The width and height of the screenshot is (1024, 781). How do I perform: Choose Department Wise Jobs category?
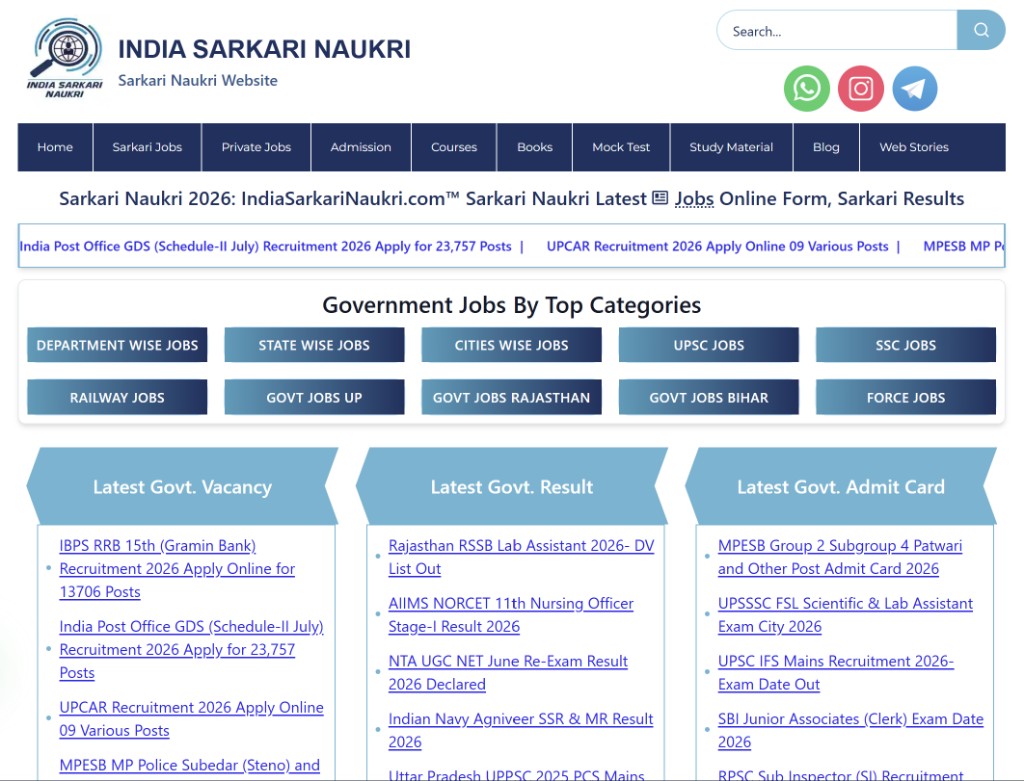point(117,345)
